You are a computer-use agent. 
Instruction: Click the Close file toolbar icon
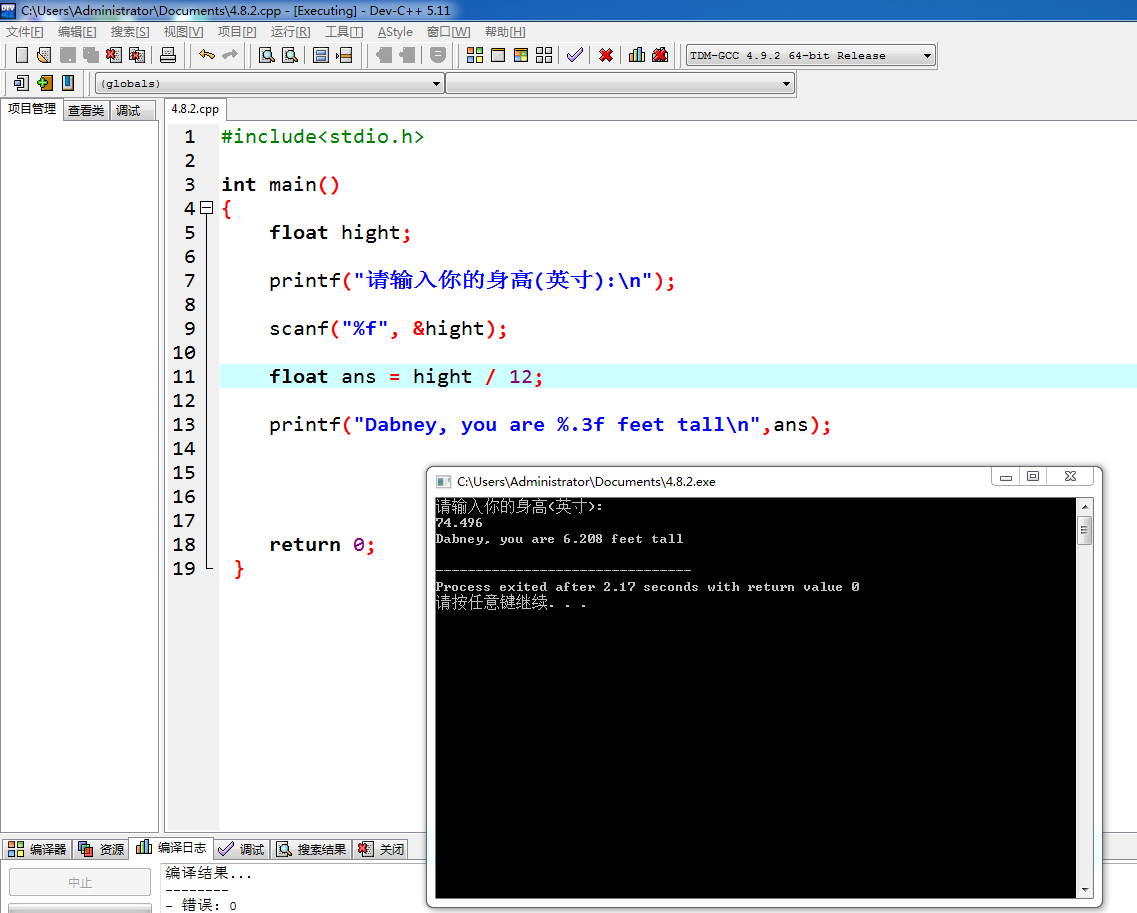pyautogui.click(x=114, y=55)
